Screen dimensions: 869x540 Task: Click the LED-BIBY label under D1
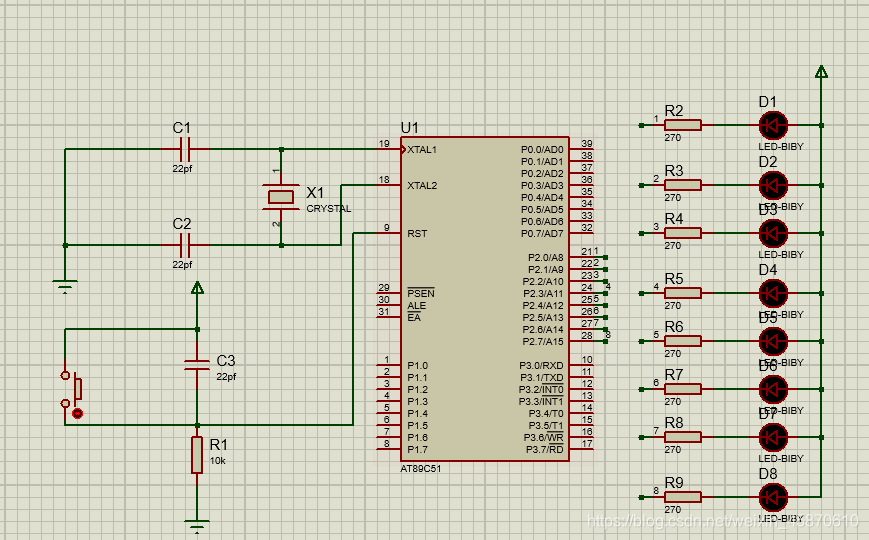pos(780,147)
